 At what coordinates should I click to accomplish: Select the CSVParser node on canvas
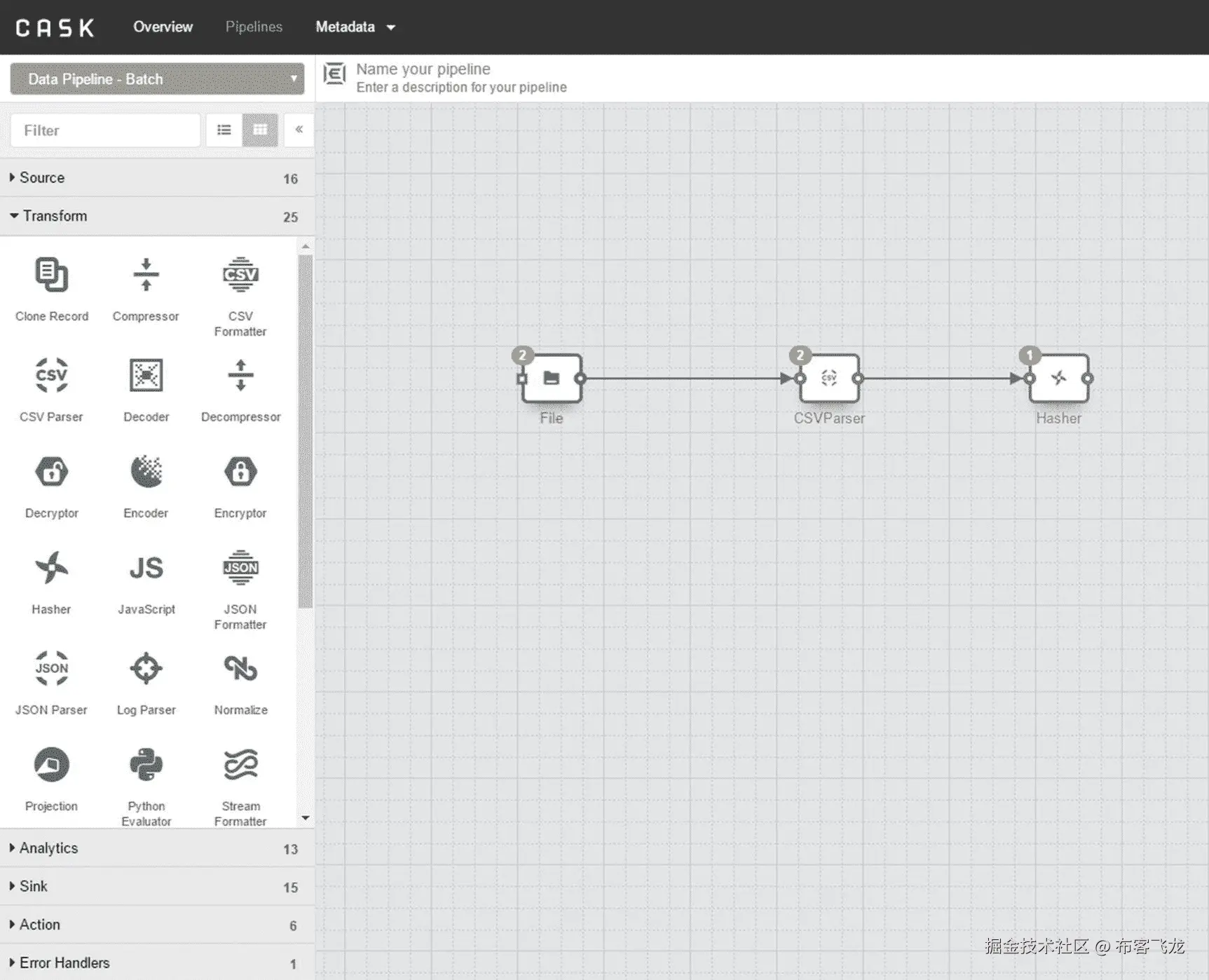coord(829,379)
